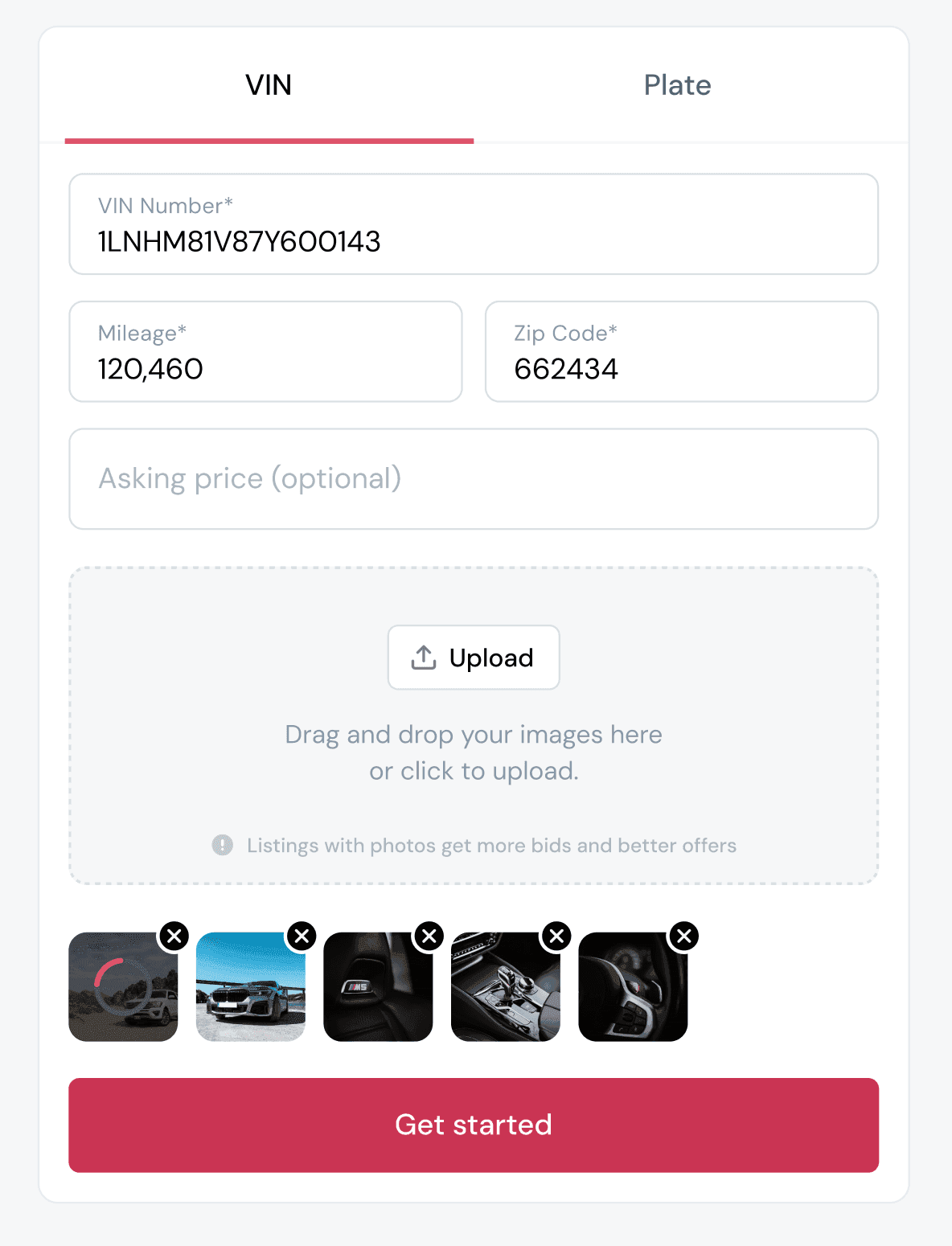Click the Asking price optional field
This screenshot has height=1246, width=952.
[474, 478]
